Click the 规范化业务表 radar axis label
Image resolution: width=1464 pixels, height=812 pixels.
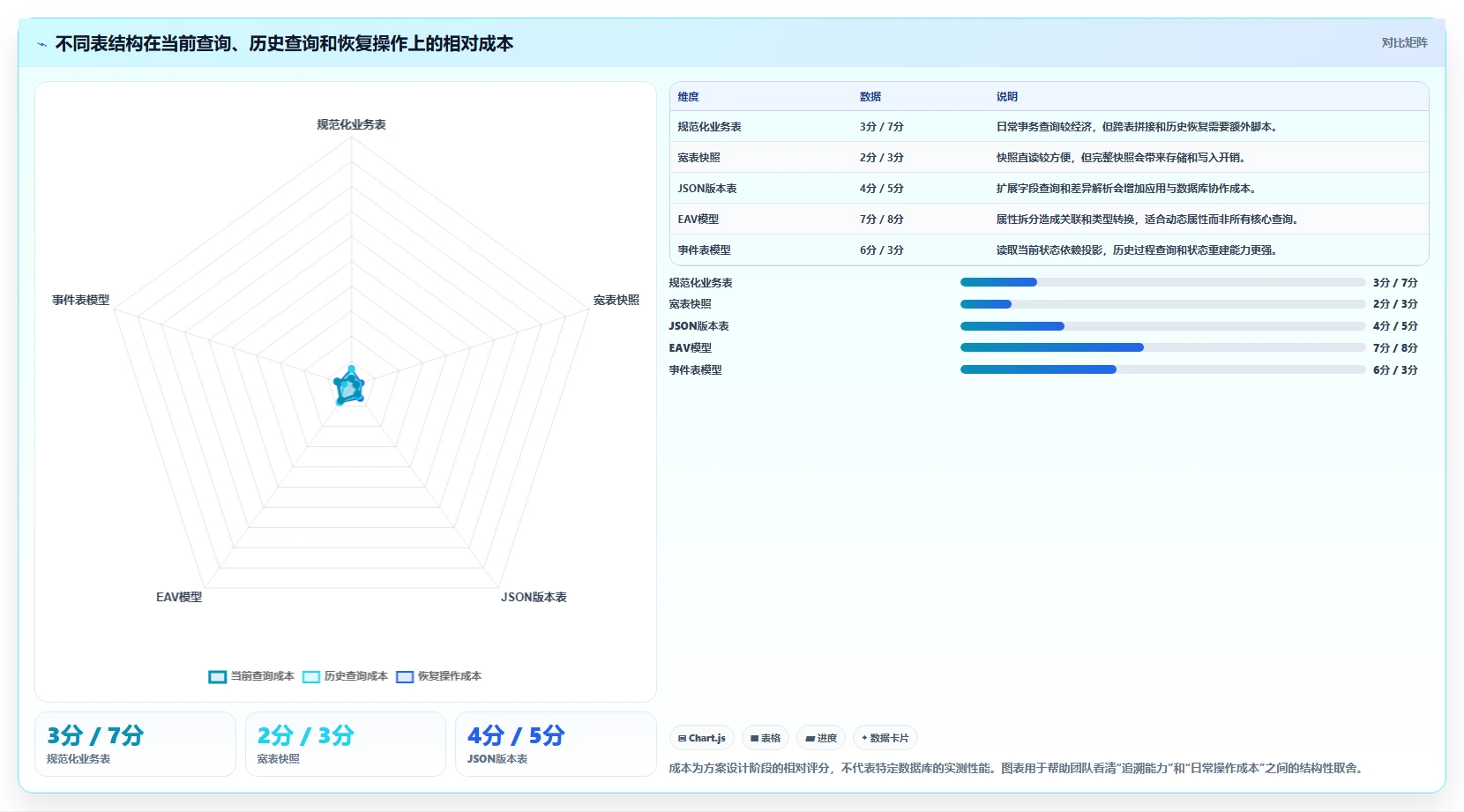tap(351, 124)
